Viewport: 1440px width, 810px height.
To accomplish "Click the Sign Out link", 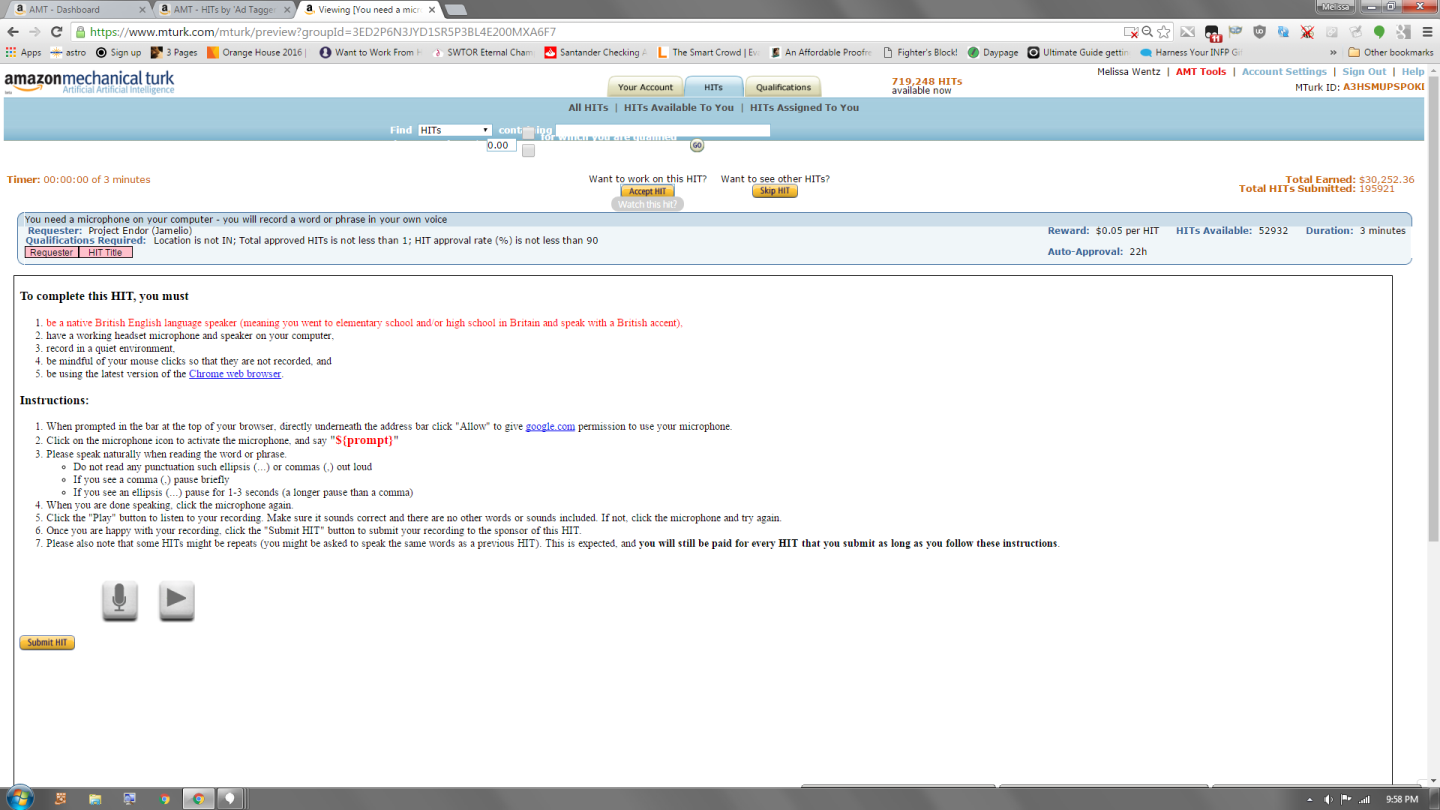I will (1364, 72).
